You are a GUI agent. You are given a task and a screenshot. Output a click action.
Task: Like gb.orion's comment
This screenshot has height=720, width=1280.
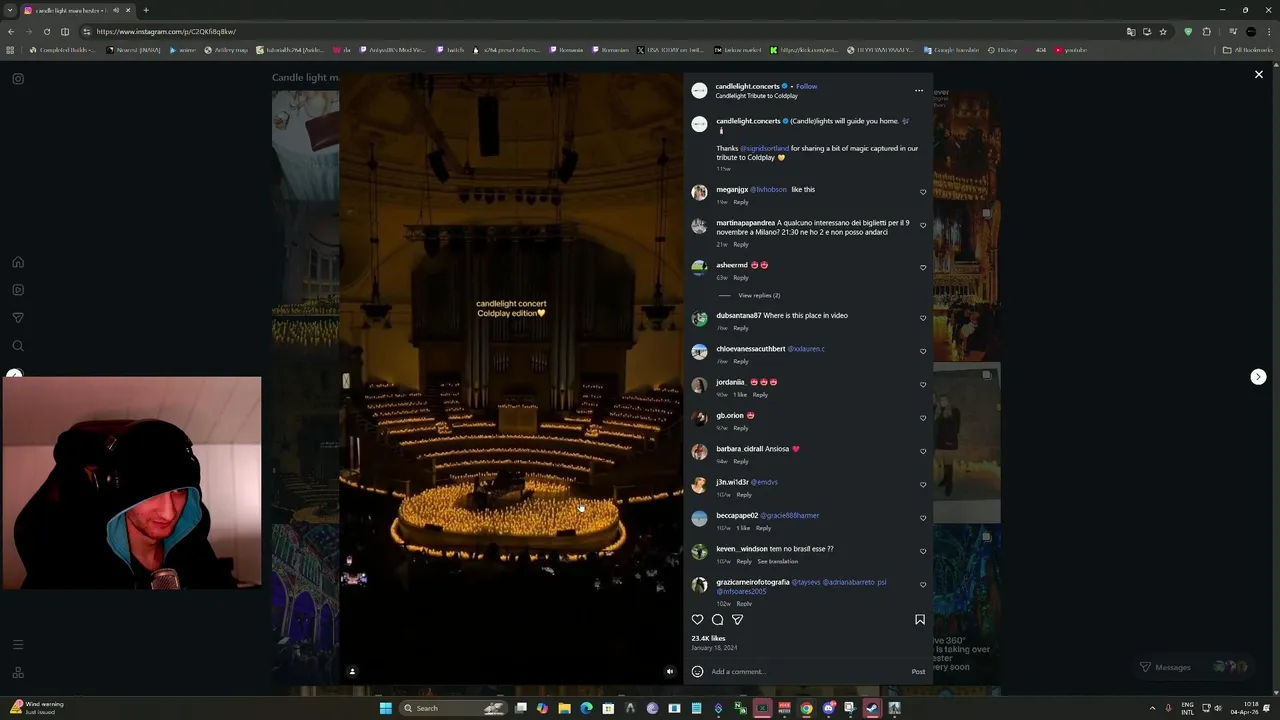[x=923, y=418]
